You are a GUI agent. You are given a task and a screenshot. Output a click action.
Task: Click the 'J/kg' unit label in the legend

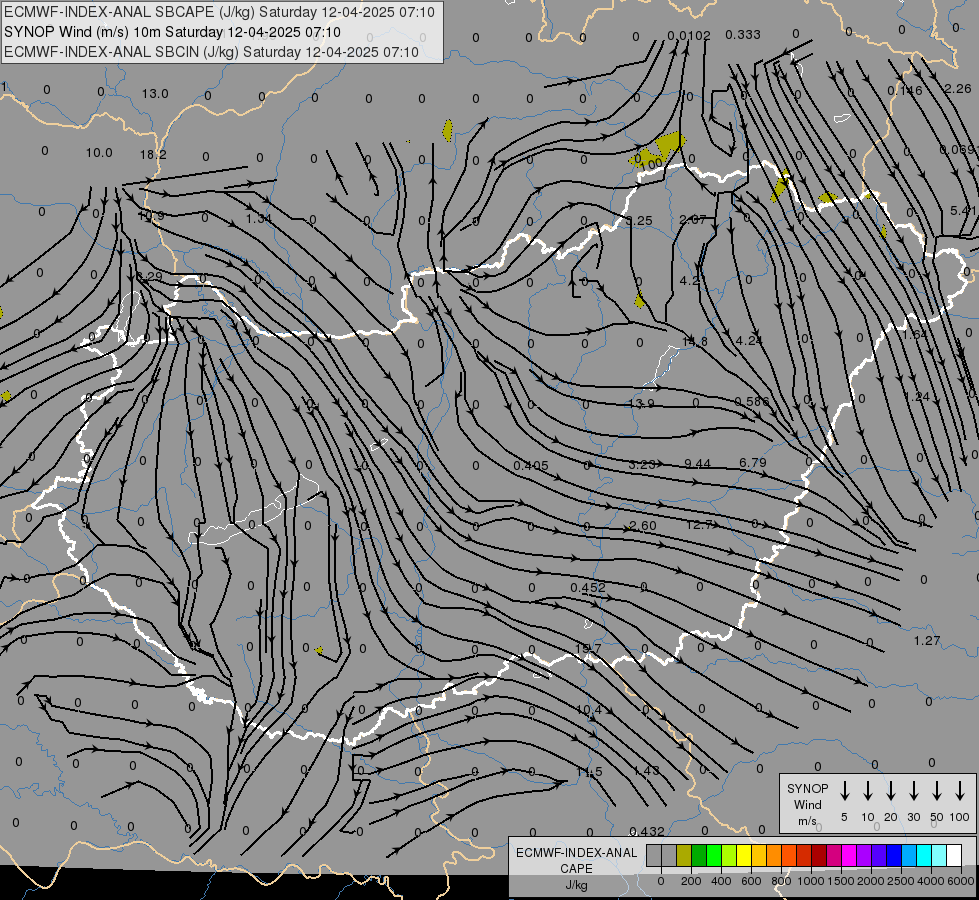coord(576,885)
